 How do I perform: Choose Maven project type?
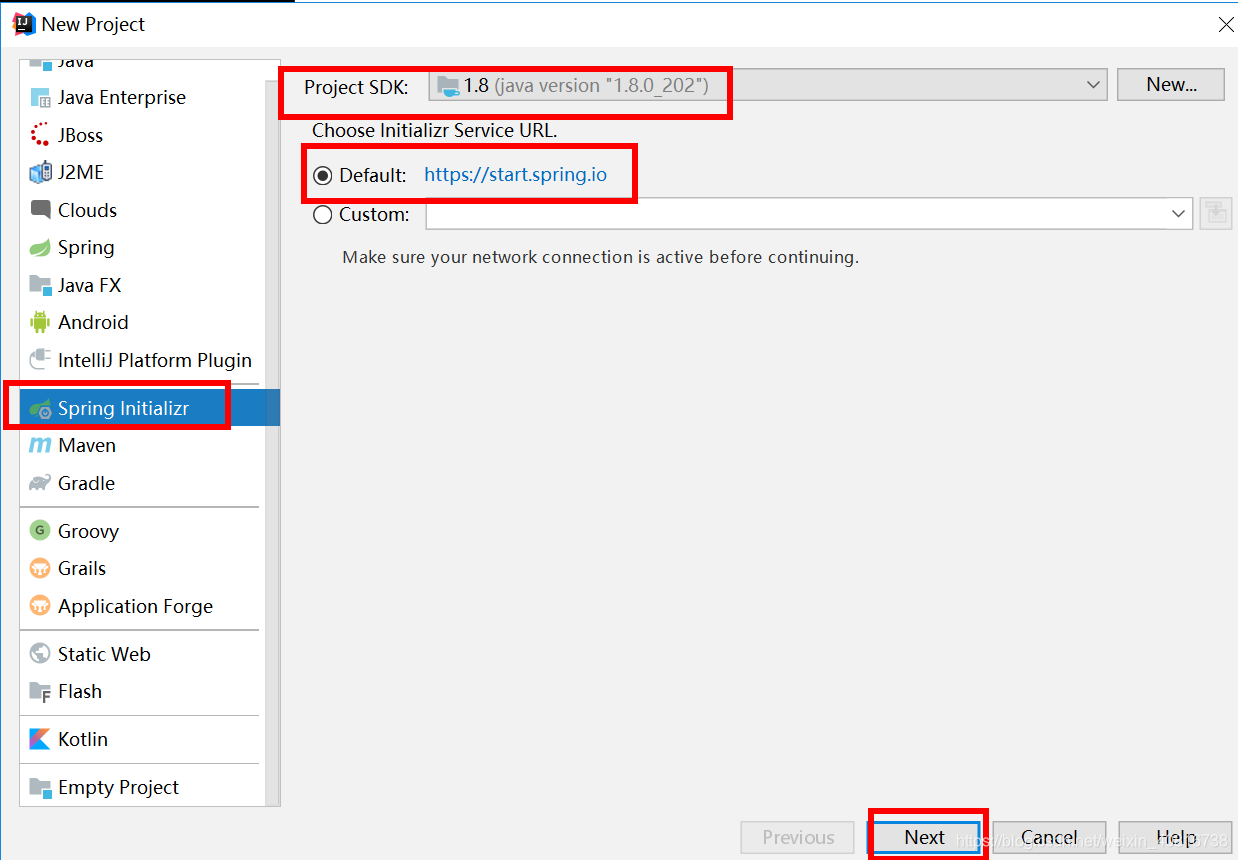87,446
